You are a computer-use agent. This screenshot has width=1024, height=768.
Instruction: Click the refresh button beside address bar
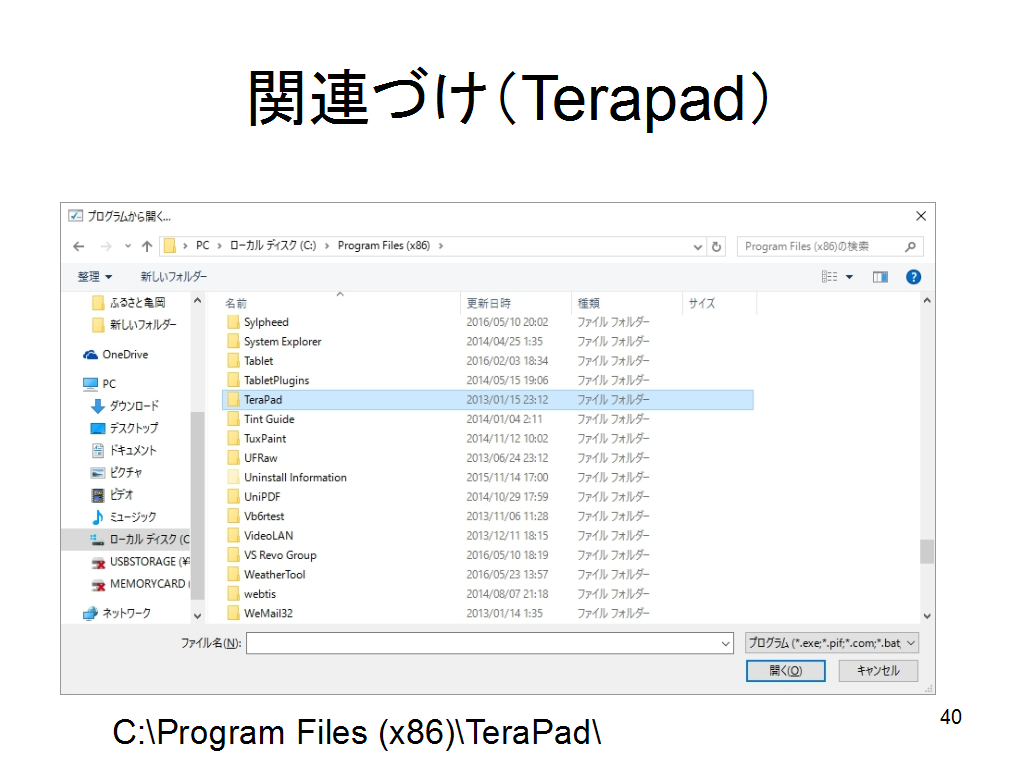(717, 246)
